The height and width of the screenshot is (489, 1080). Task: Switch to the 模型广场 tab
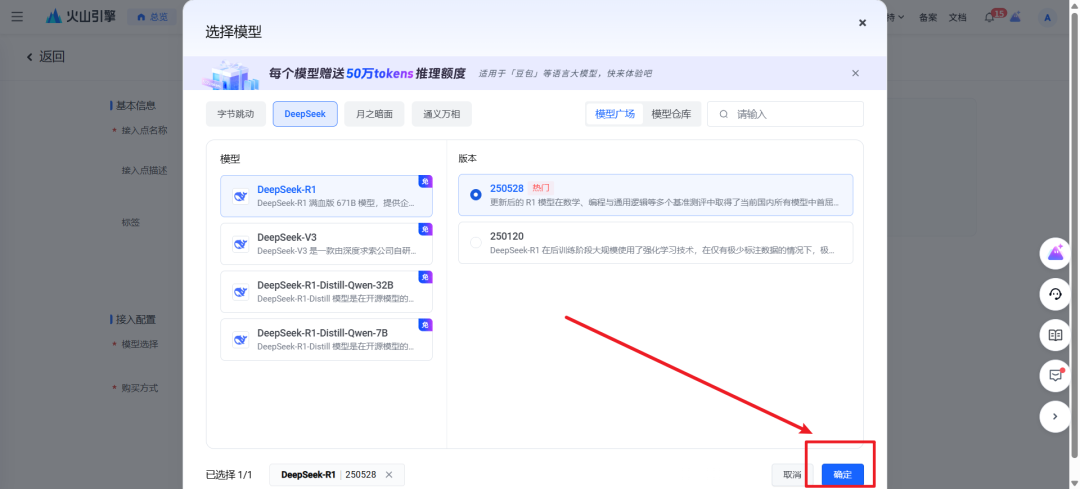pos(614,114)
